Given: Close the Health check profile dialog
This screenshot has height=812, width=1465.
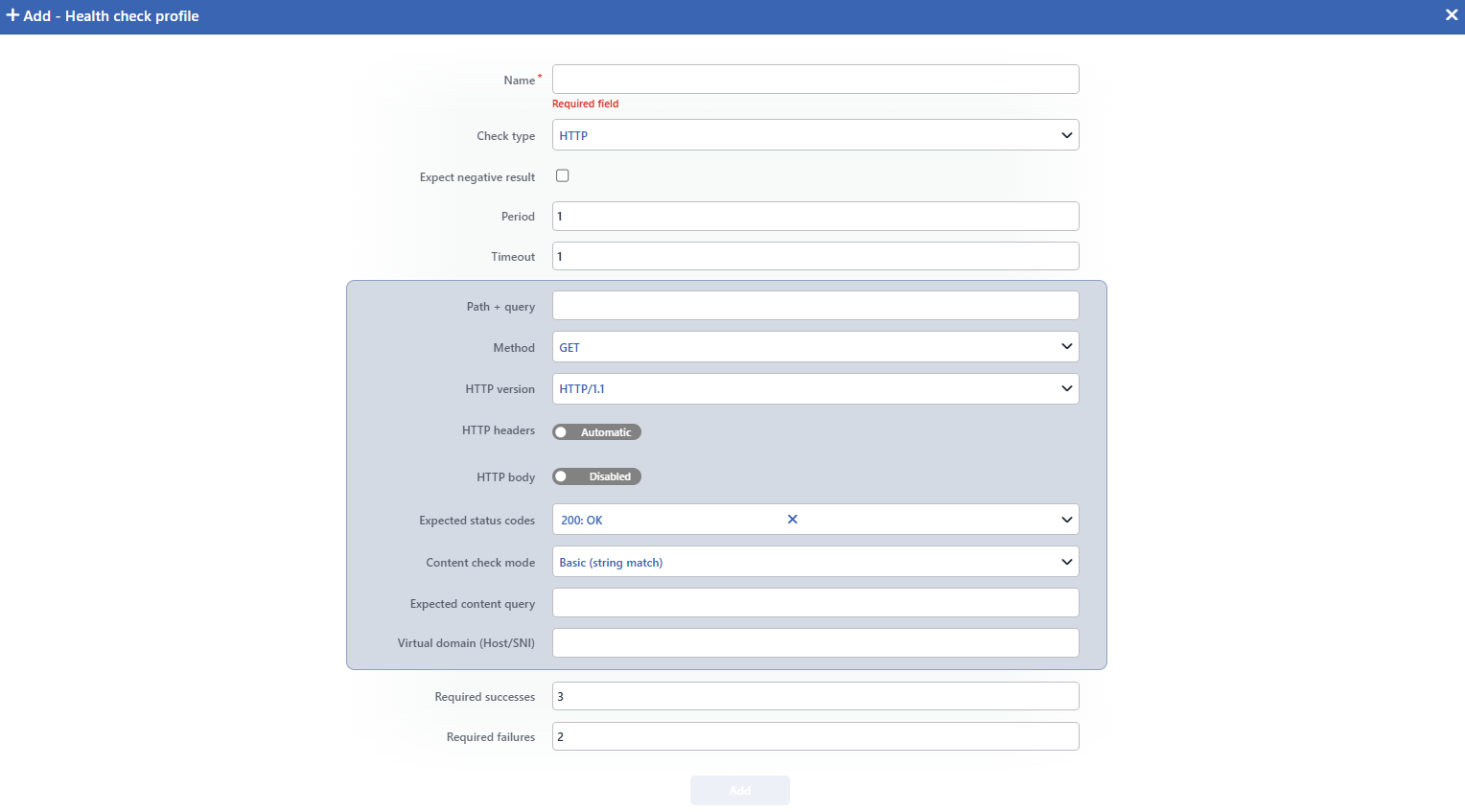Looking at the screenshot, I should point(1452,15).
